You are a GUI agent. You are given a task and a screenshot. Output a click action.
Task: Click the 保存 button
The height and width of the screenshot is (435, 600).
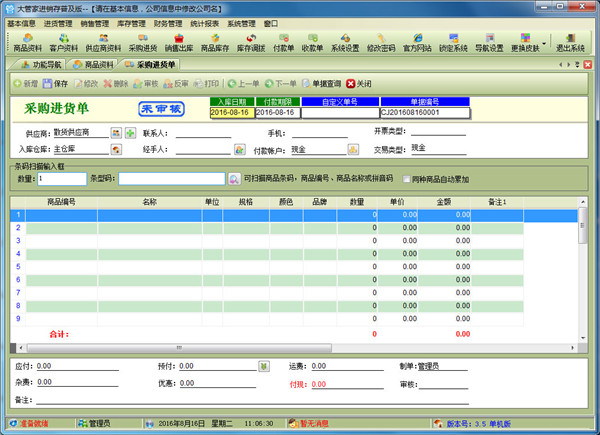(56, 84)
